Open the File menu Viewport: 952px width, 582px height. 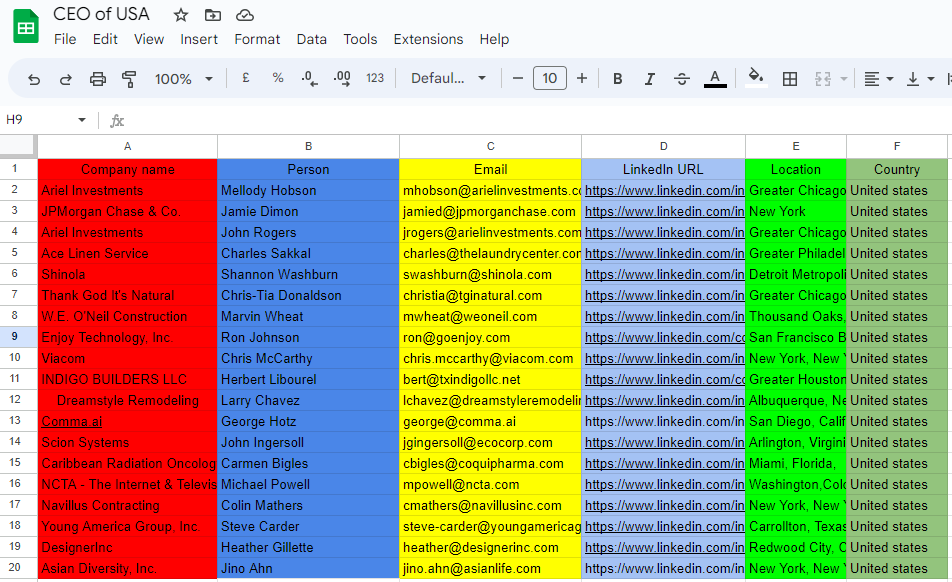pyautogui.click(x=65, y=39)
